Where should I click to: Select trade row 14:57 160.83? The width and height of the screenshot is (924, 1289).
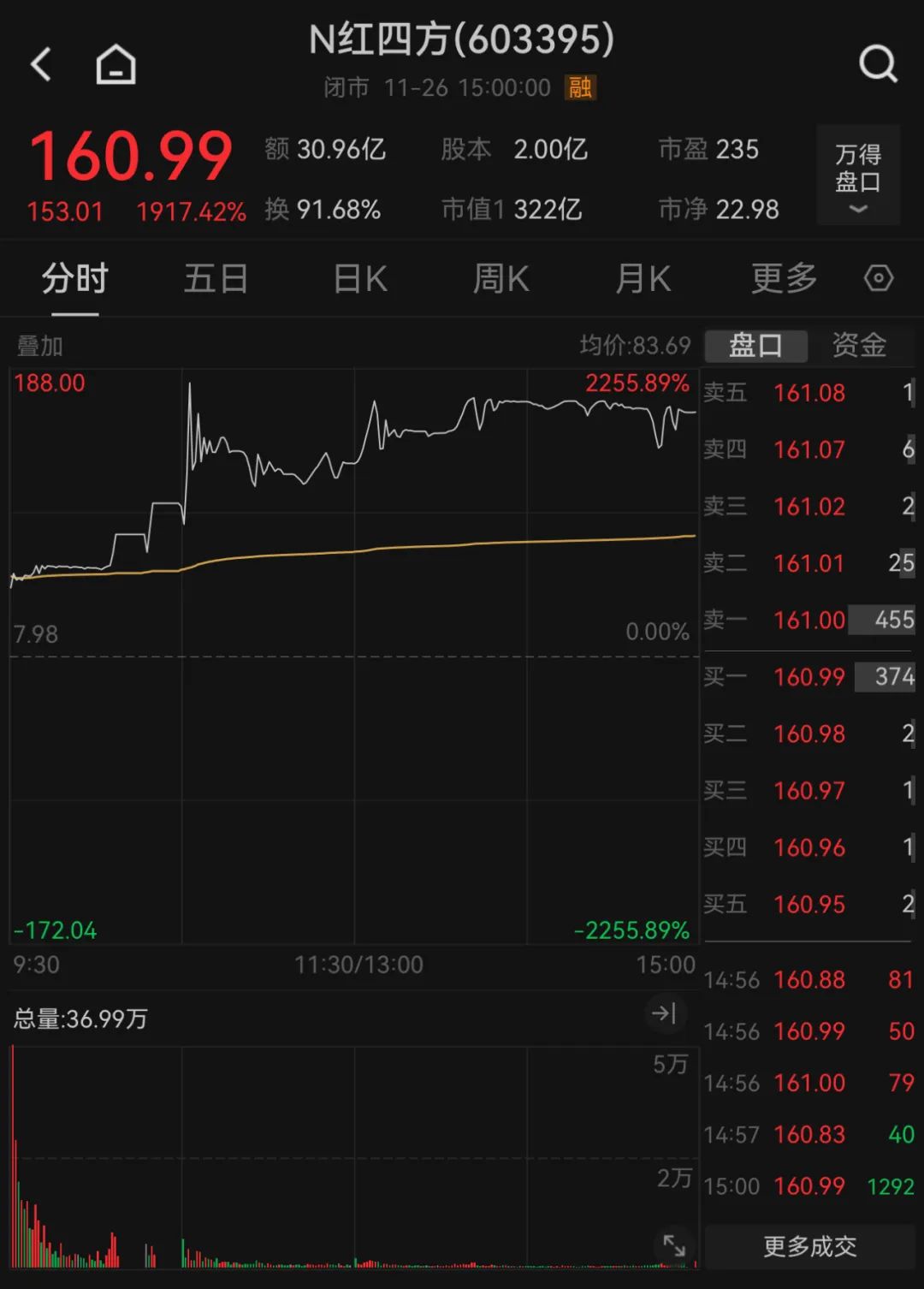tap(808, 1134)
